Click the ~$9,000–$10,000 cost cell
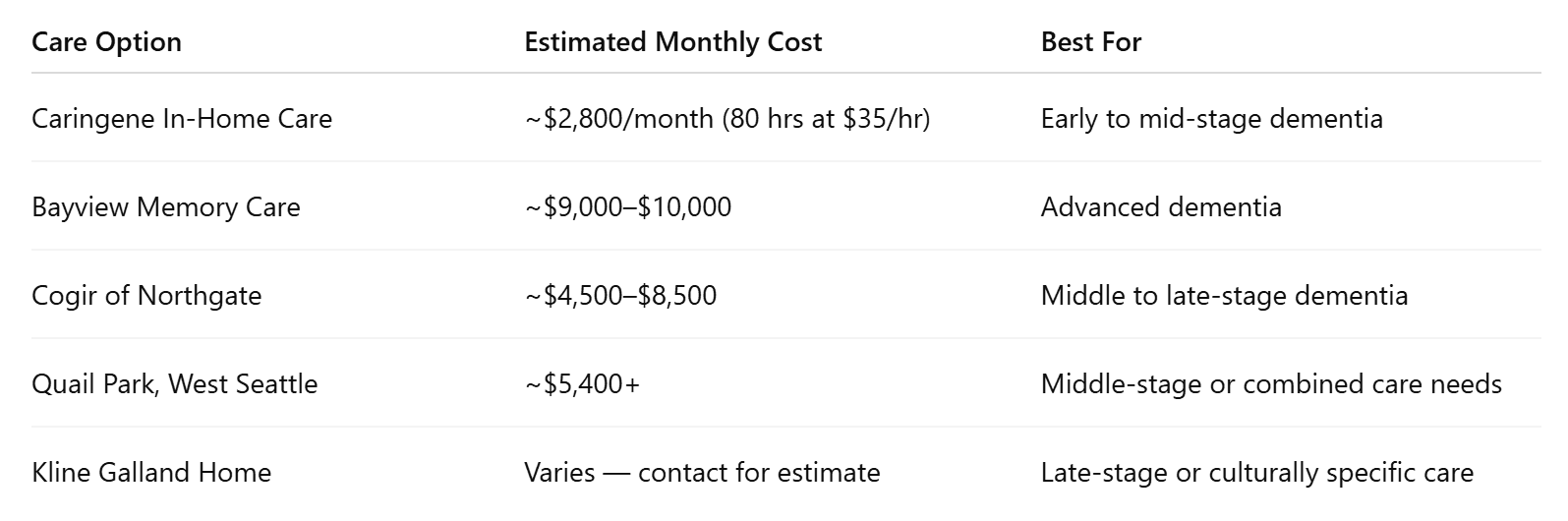This screenshot has height=521, width=1568. tap(627, 207)
